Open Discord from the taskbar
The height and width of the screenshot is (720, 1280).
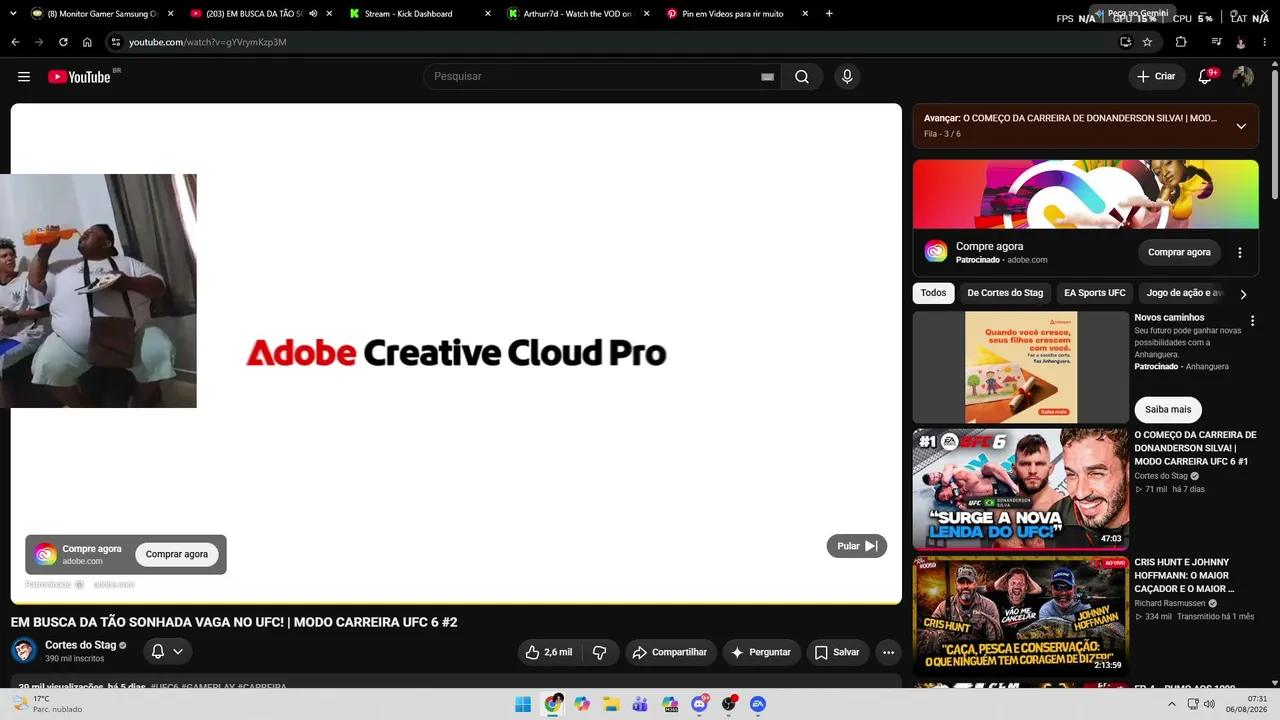coord(700,704)
